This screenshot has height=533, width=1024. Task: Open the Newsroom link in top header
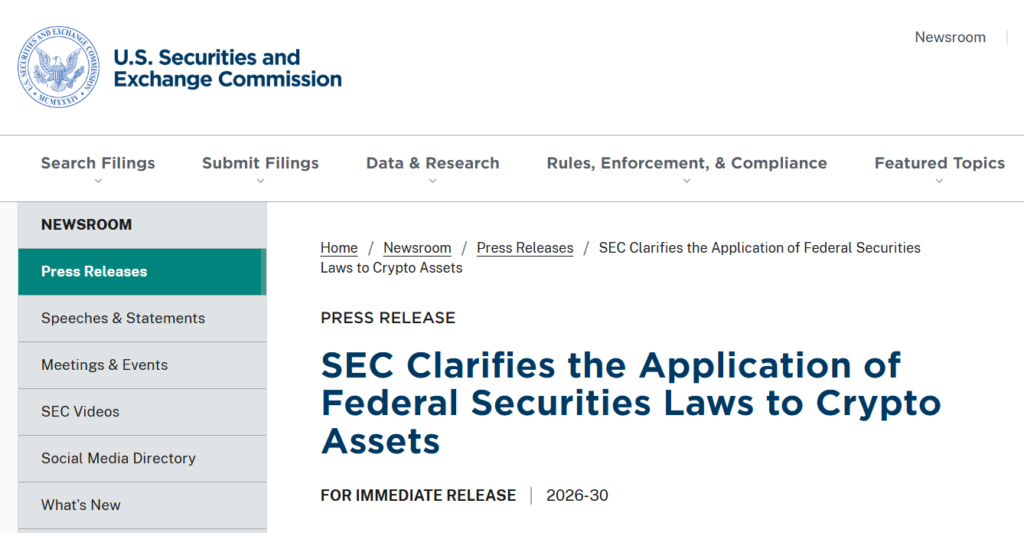tap(950, 37)
